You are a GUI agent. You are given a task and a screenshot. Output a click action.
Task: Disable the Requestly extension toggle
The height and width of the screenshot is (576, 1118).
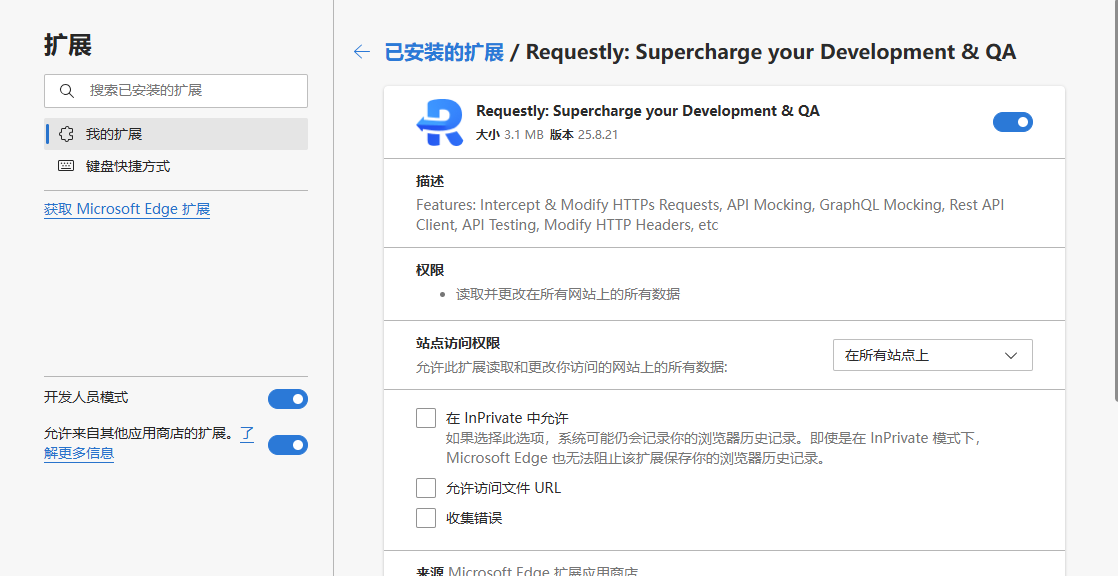[1012, 122]
